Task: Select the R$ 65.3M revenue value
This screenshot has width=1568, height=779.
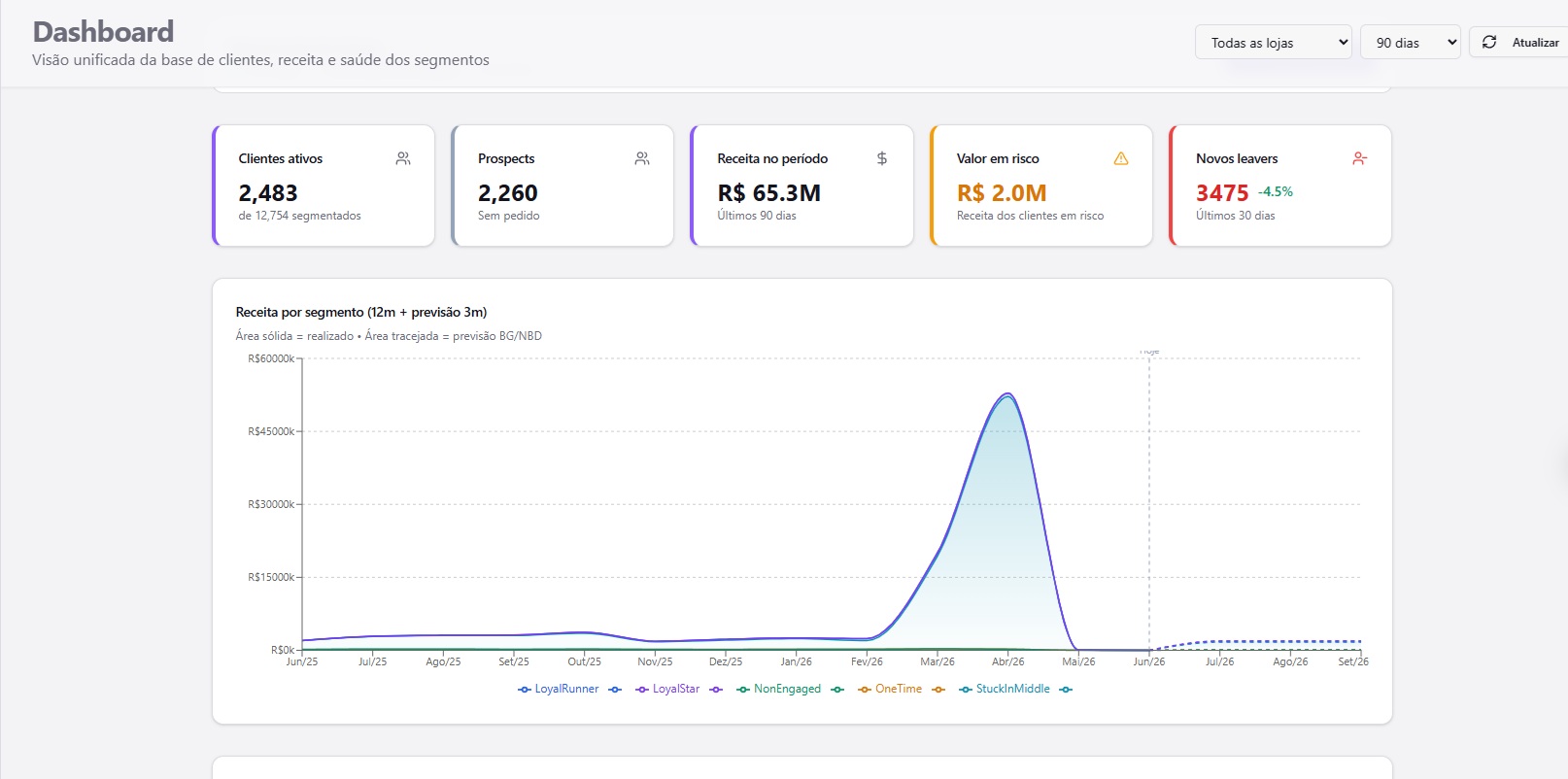Action: 768,193
